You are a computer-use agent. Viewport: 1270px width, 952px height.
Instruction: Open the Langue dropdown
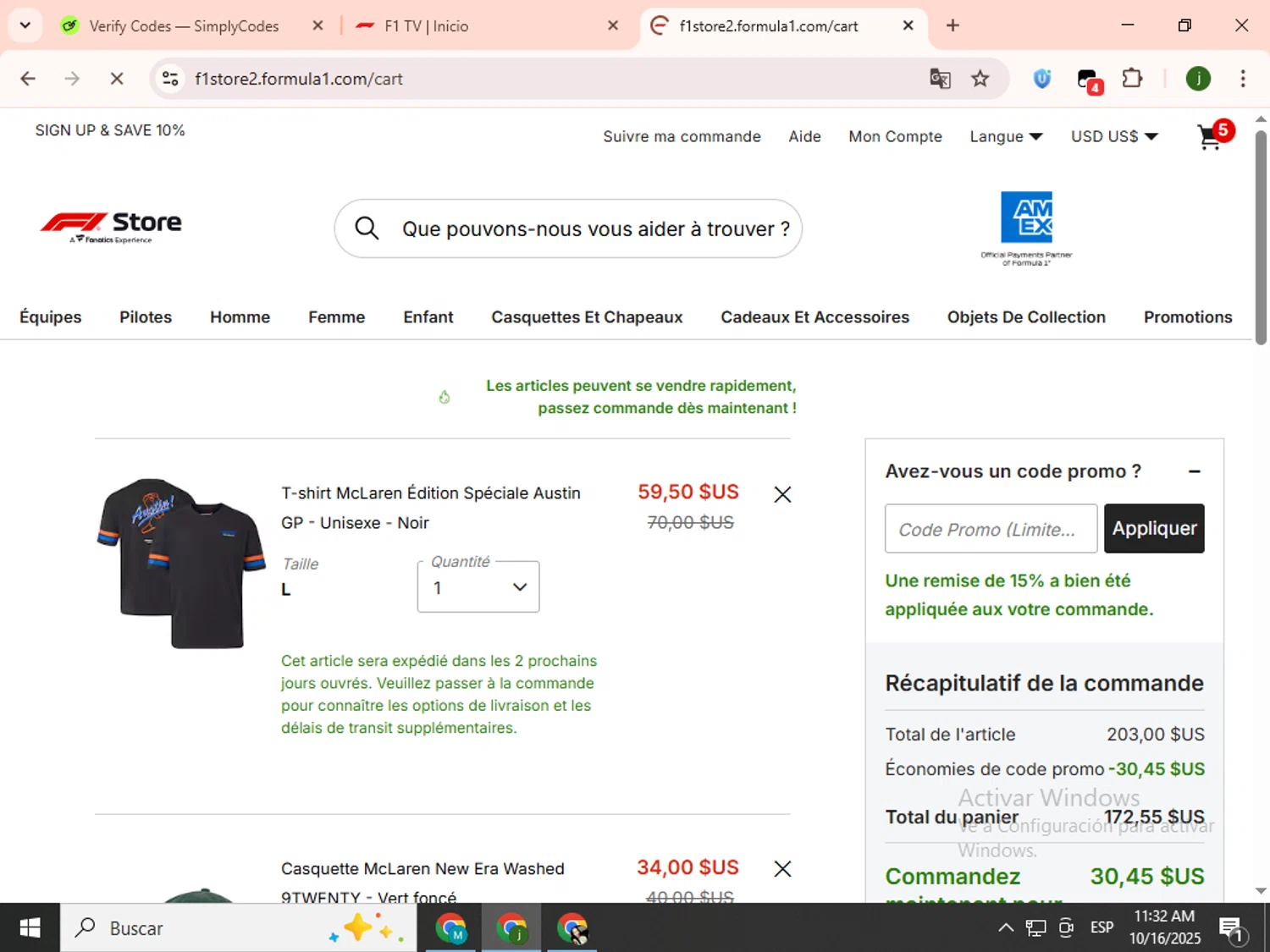[1006, 136]
